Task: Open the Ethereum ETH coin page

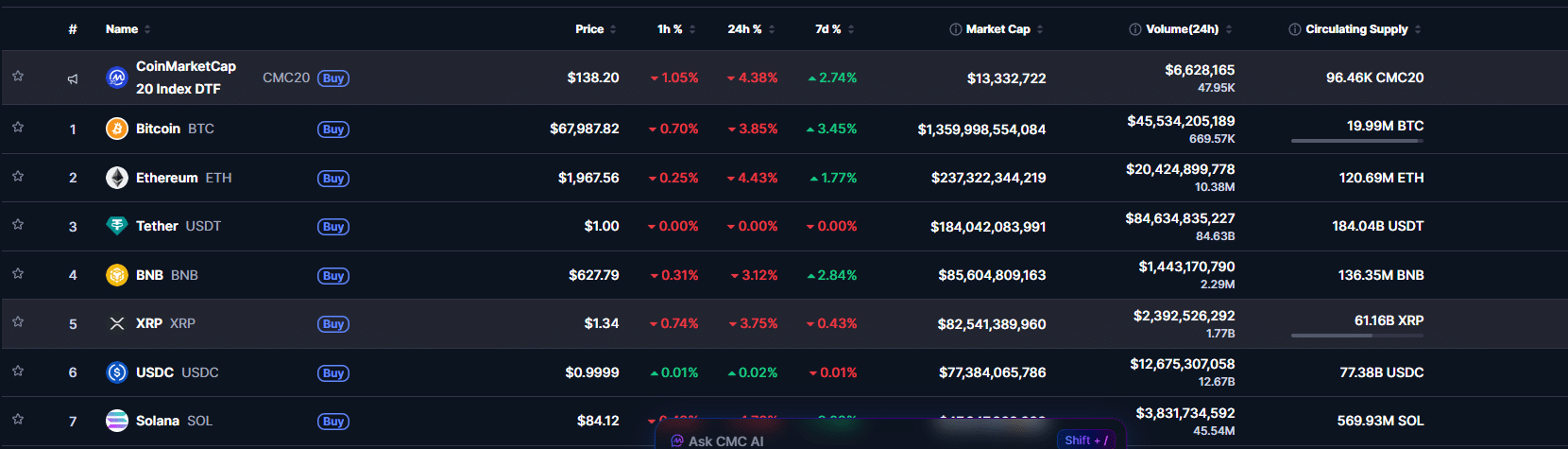Action: point(183,178)
